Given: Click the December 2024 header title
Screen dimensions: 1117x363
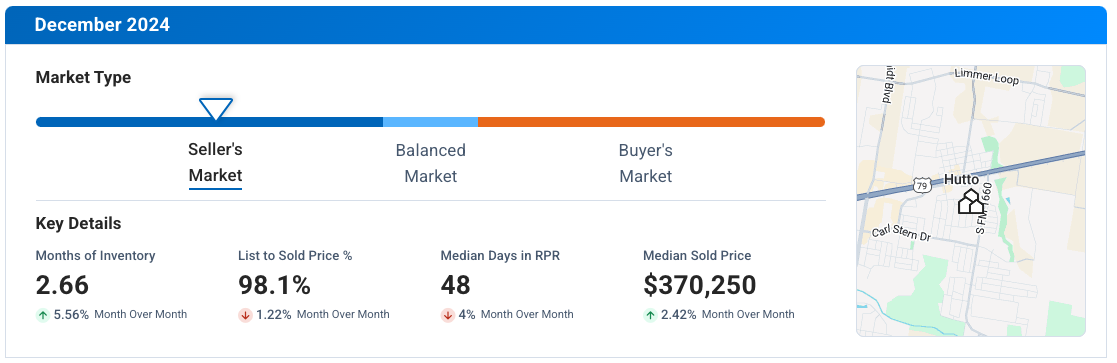Looking at the screenshot, I should (x=102, y=25).
